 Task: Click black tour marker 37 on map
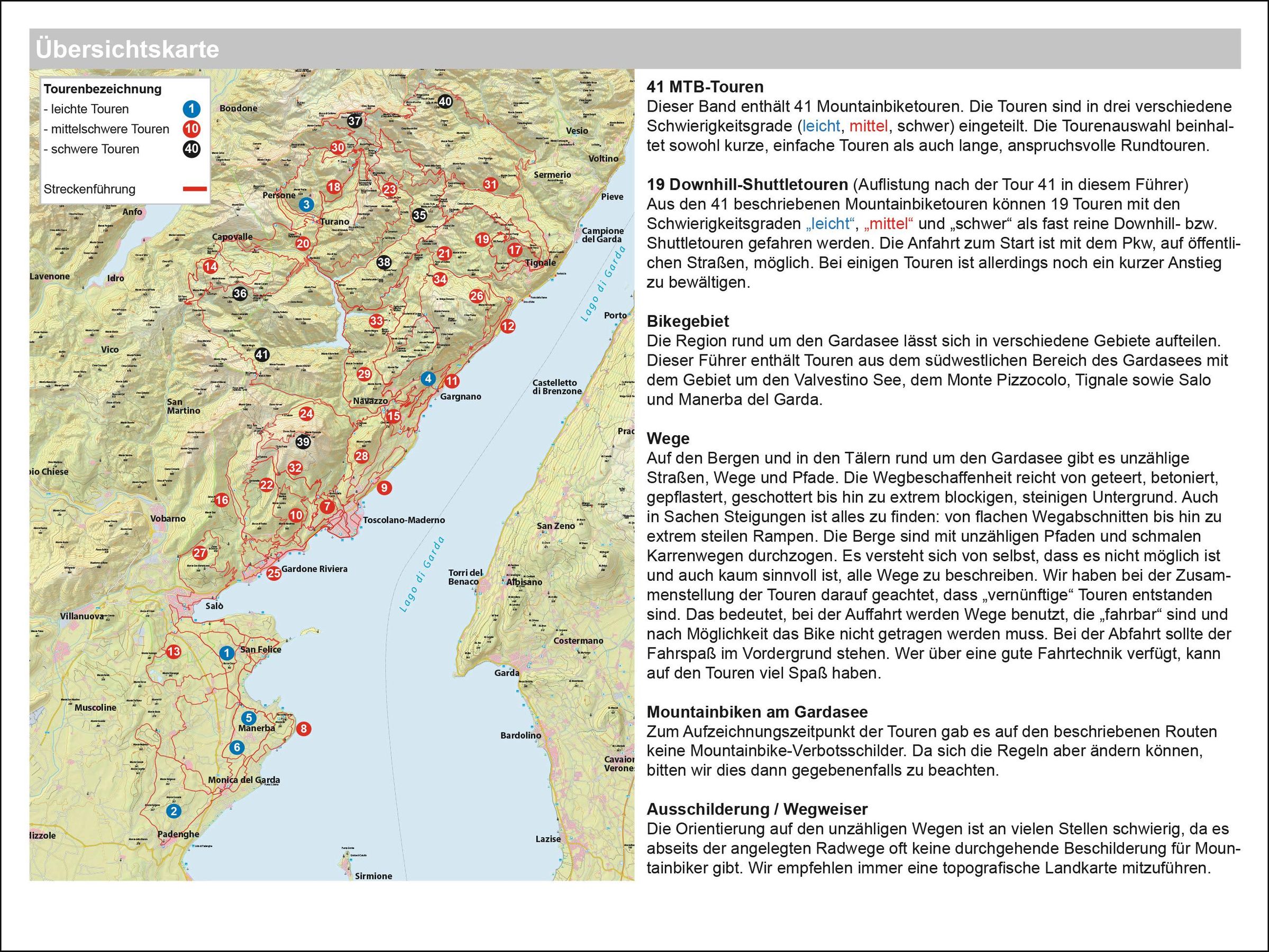click(x=354, y=121)
